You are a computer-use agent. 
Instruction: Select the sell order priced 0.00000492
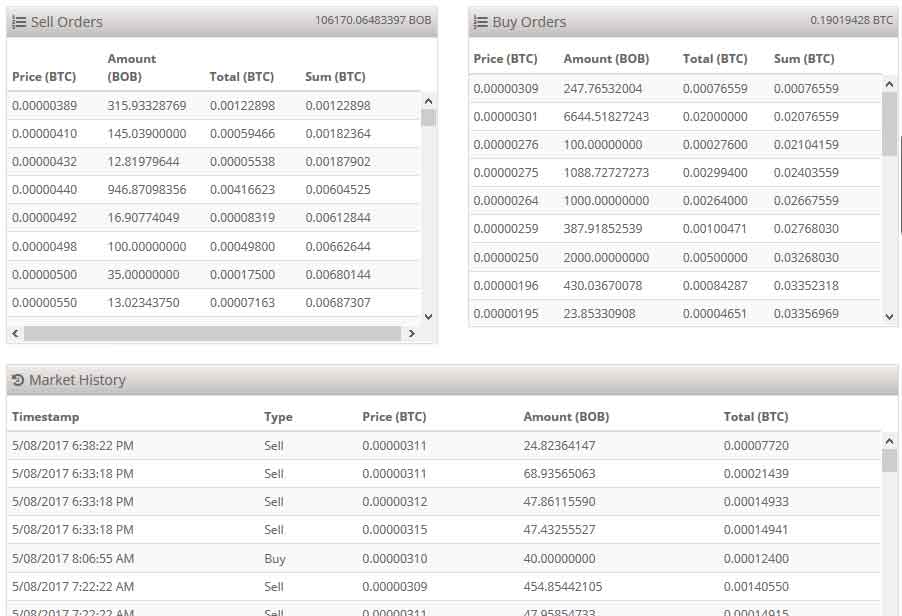(214, 218)
